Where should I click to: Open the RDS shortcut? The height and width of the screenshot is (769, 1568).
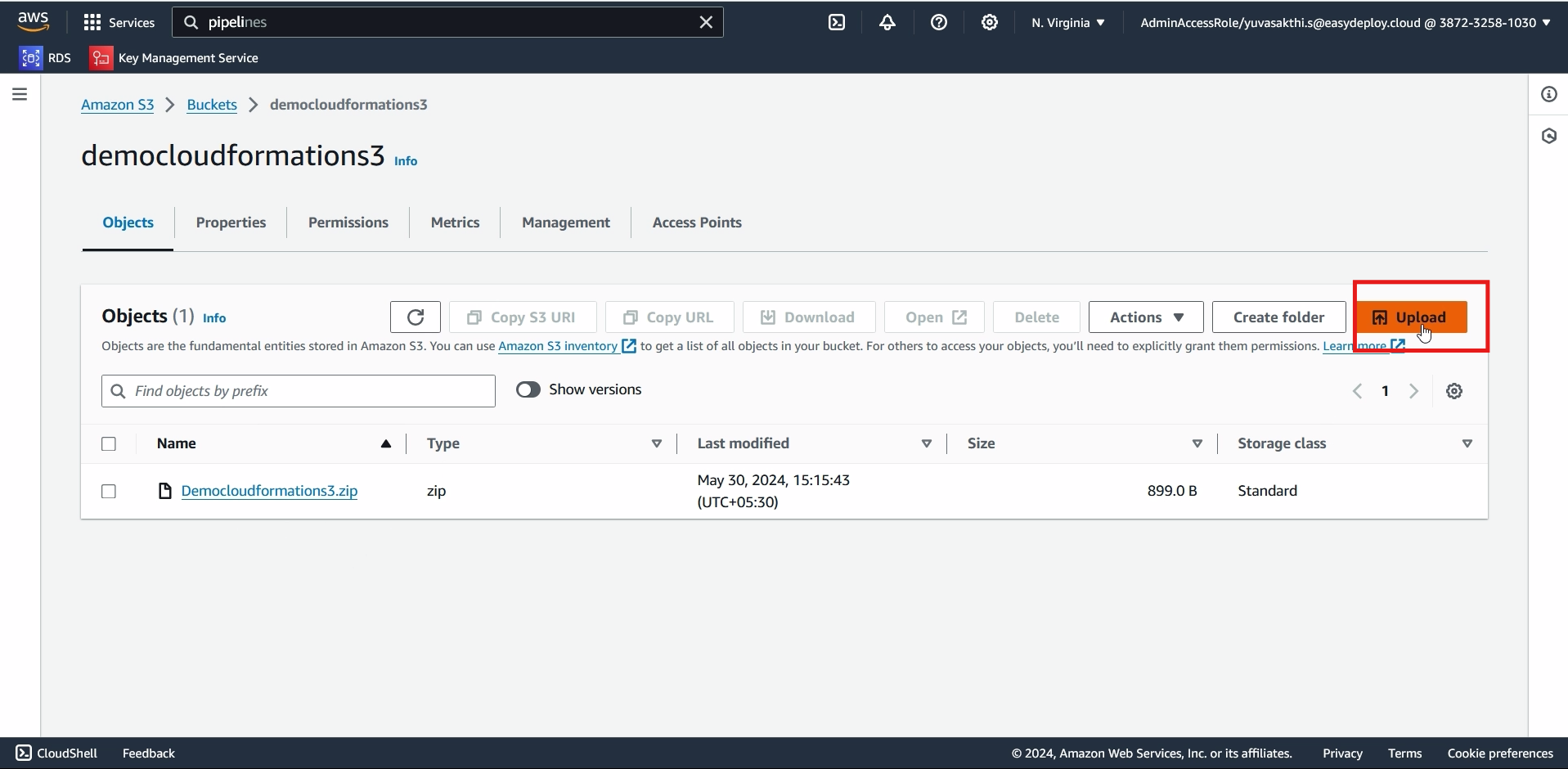46,58
